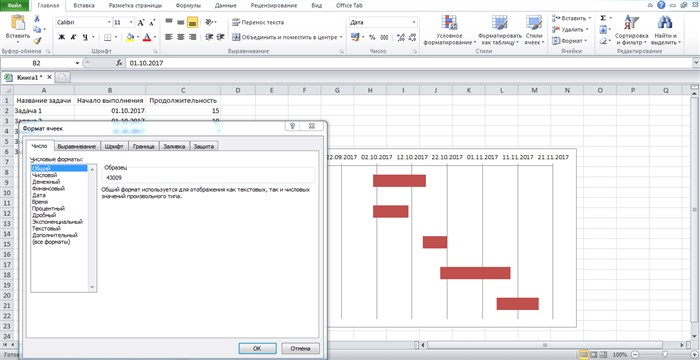Viewport: 700px width, 360px height.
Task: Click the Format as Table icon
Action: point(499,22)
